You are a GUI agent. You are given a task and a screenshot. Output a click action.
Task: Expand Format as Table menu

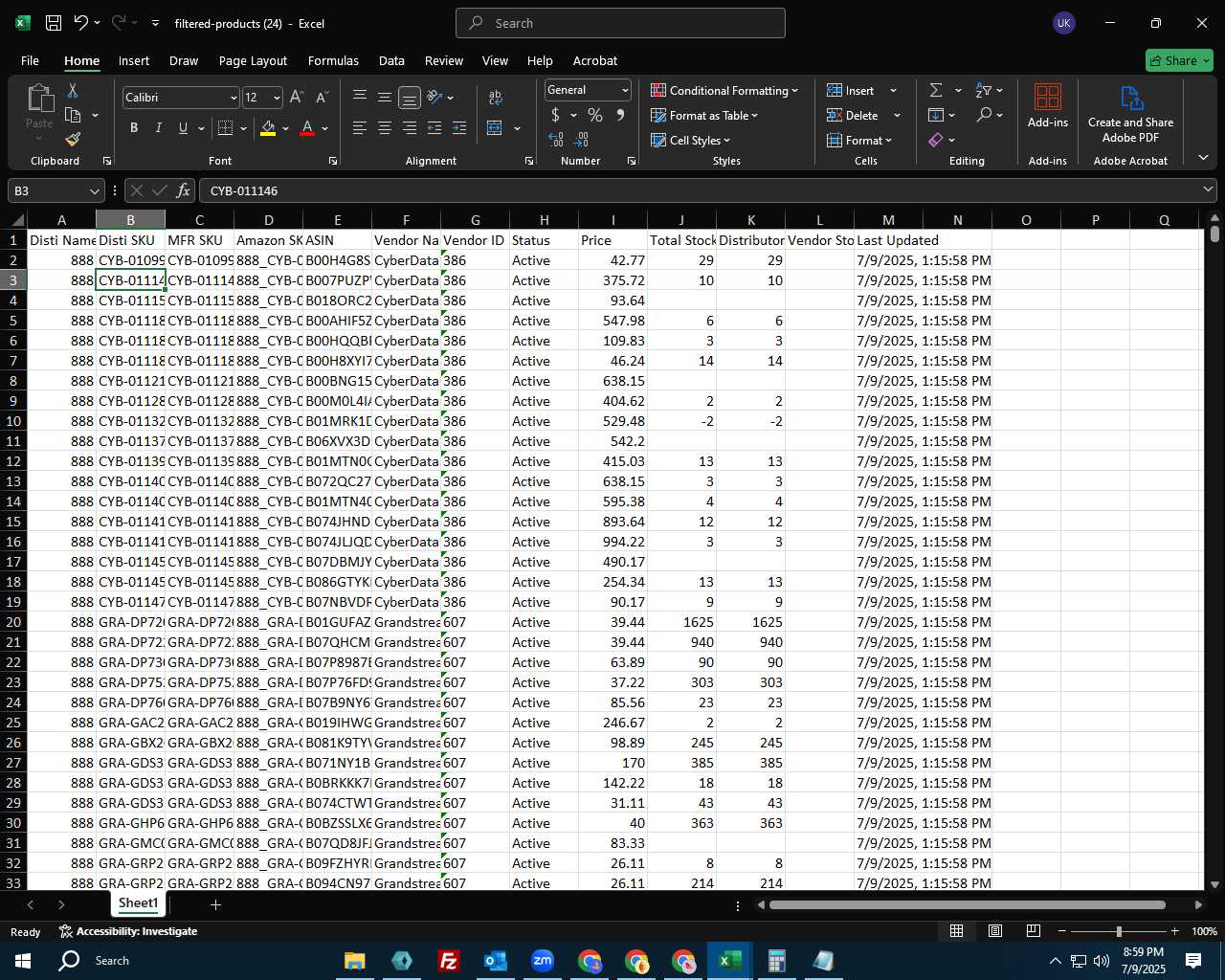tap(704, 115)
